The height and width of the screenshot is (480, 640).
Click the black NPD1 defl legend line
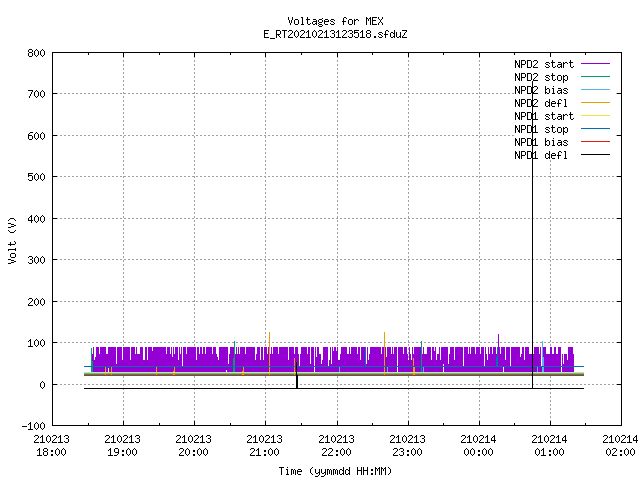click(595, 155)
